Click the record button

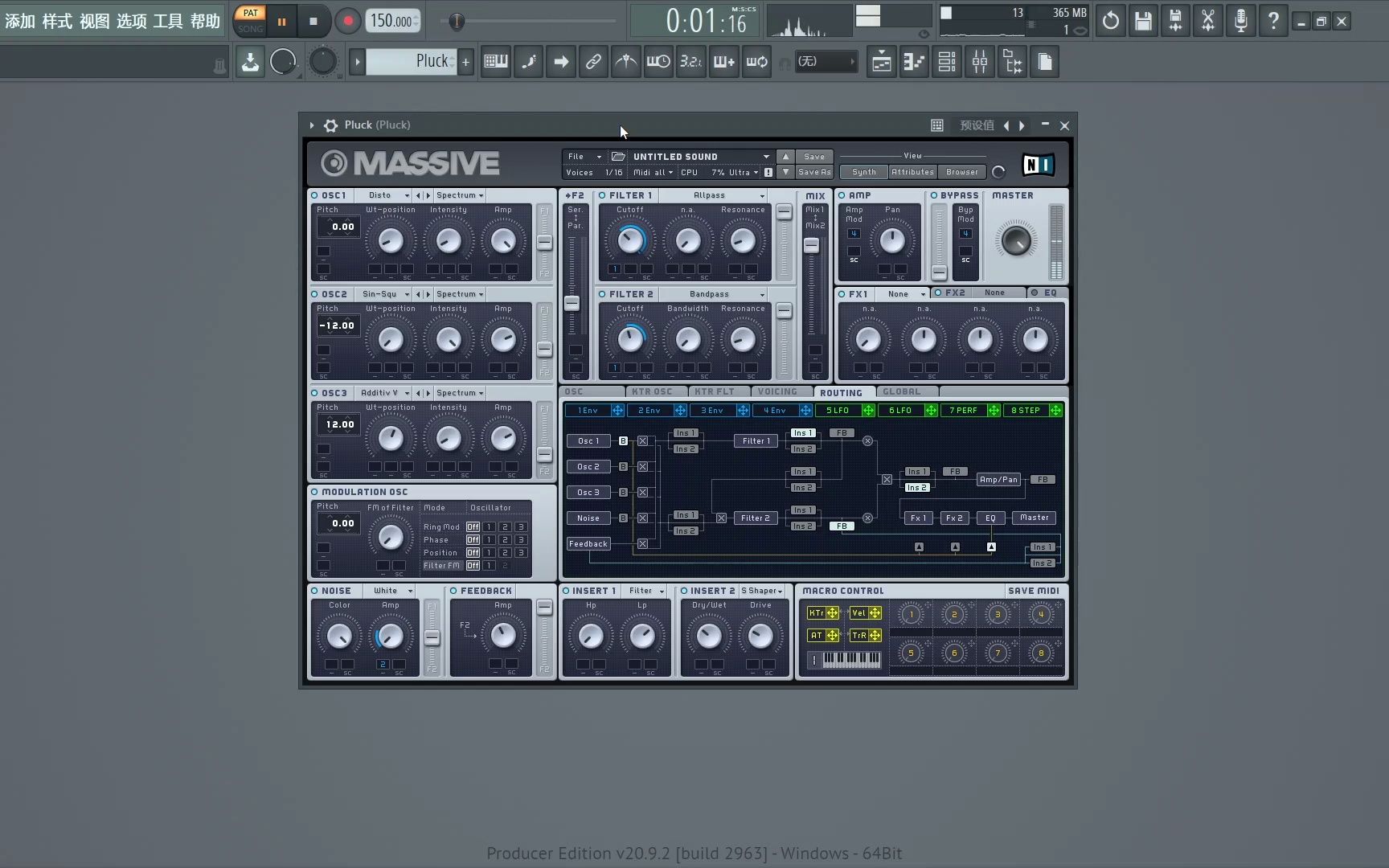click(x=348, y=22)
